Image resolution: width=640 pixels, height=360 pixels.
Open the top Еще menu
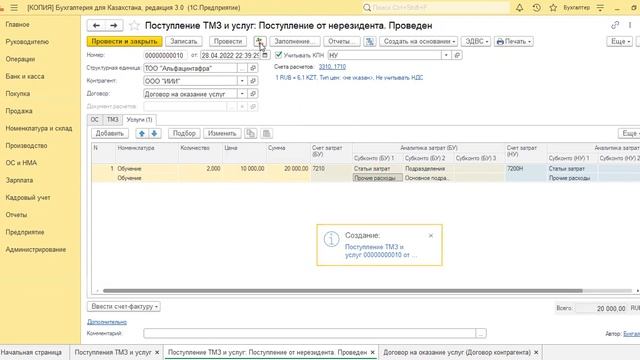pos(620,41)
